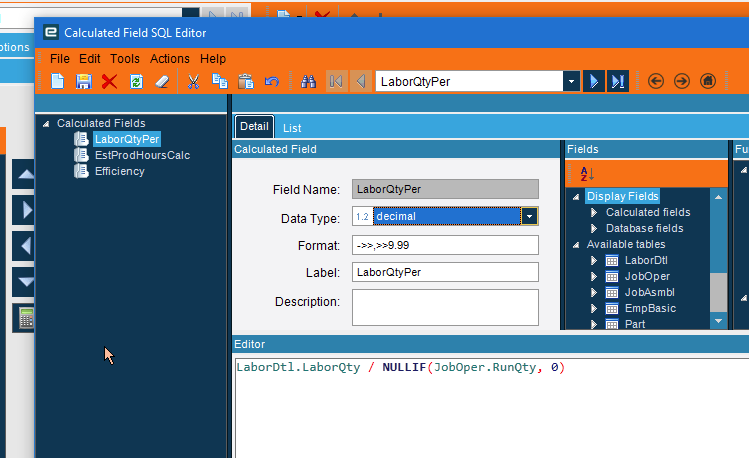Click the red X delete icon
The image size is (749, 458).
tap(109, 82)
